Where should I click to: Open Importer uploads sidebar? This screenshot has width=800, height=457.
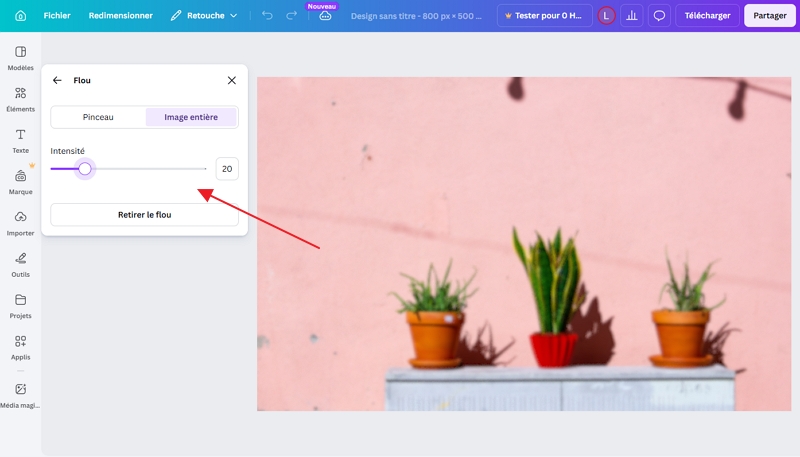coord(20,223)
